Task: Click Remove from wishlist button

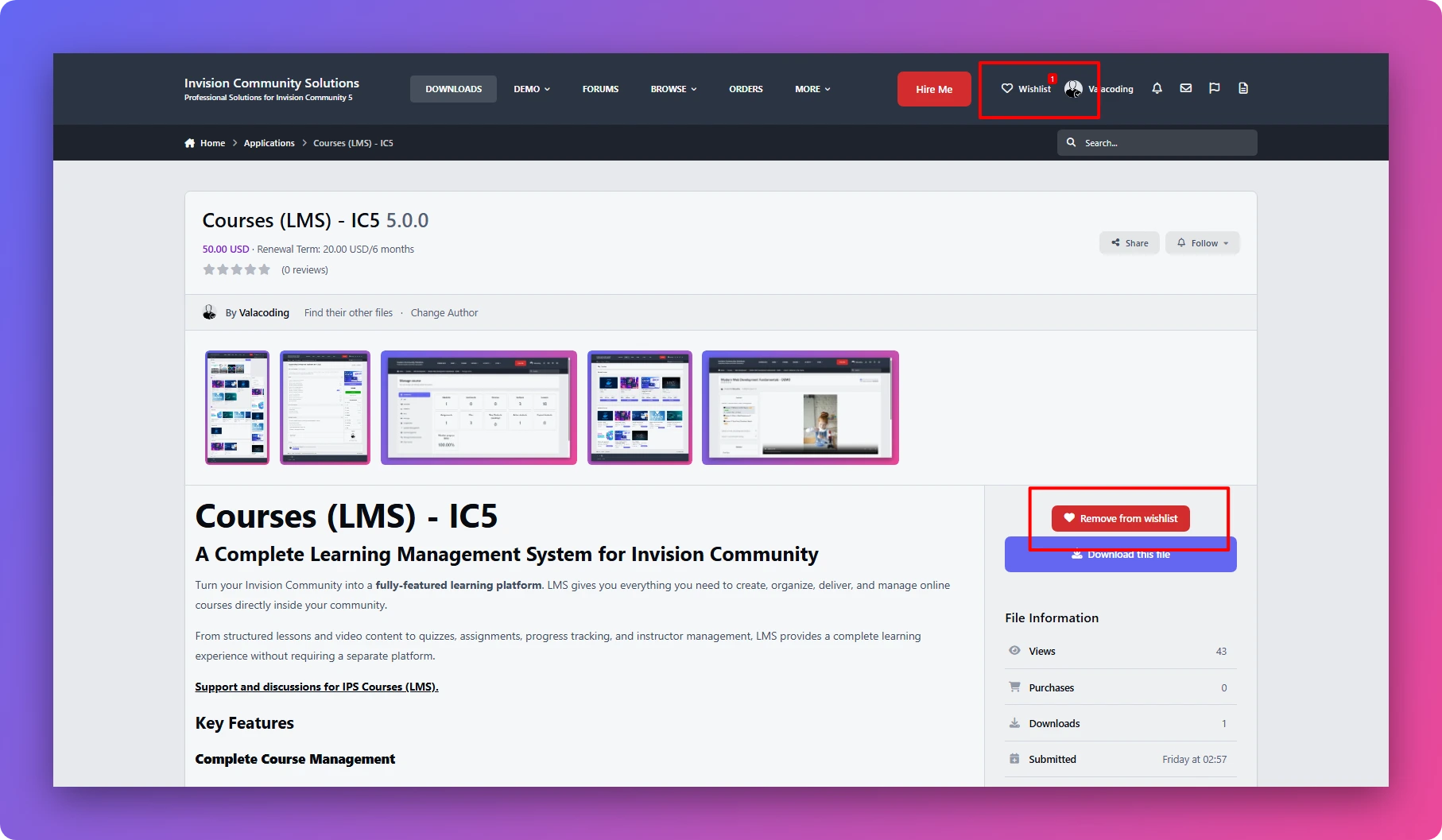Action: click(x=1121, y=518)
